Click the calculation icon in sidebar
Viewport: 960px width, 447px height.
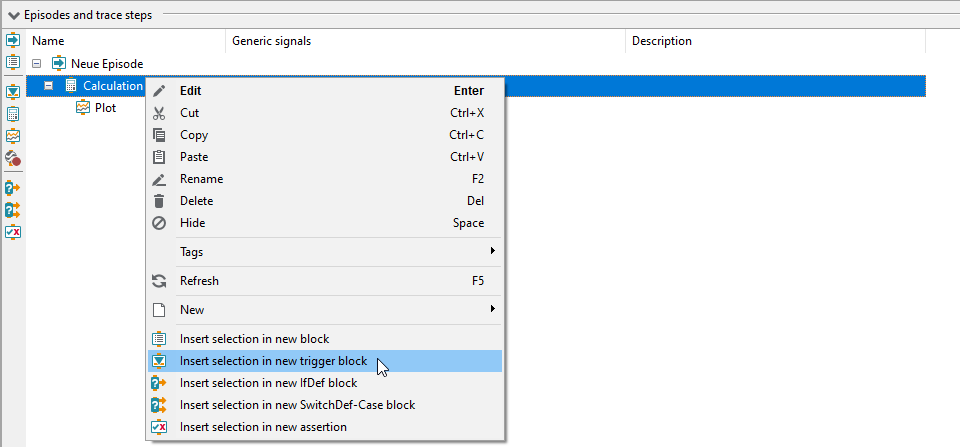coord(13,114)
